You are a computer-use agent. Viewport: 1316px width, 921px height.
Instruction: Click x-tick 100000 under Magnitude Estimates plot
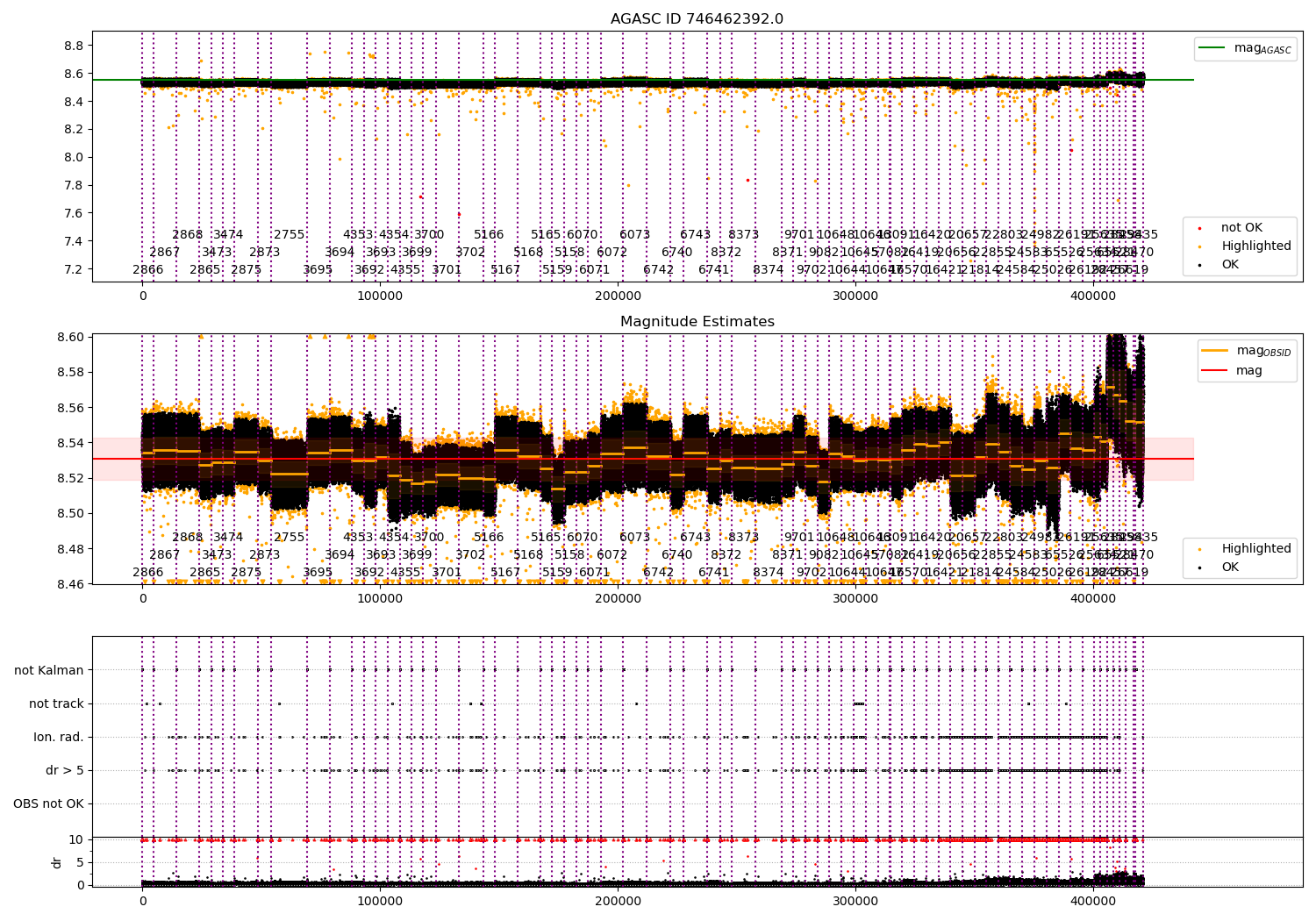point(380,599)
